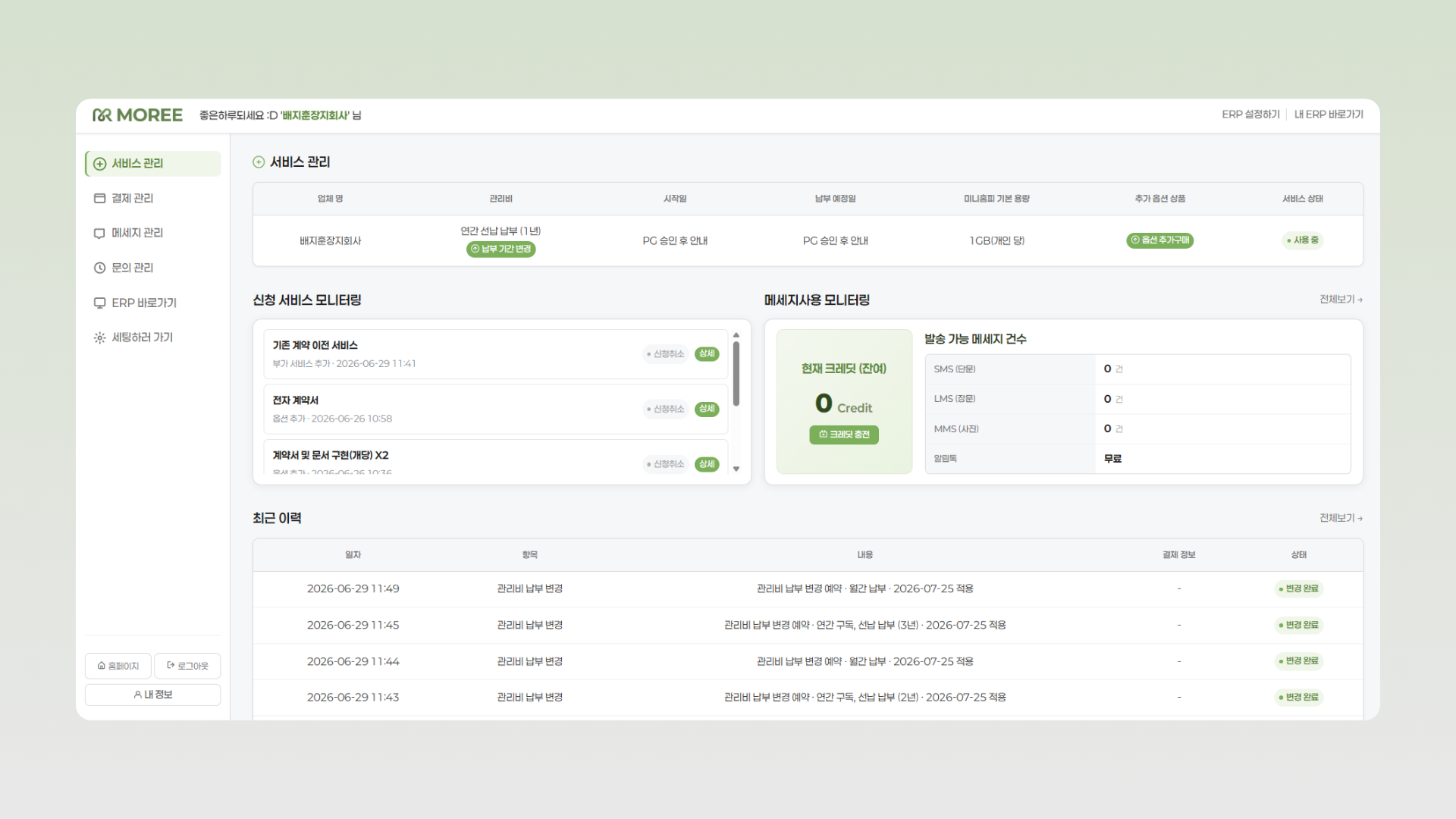Click the 홈페이지 button

(x=118, y=666)
